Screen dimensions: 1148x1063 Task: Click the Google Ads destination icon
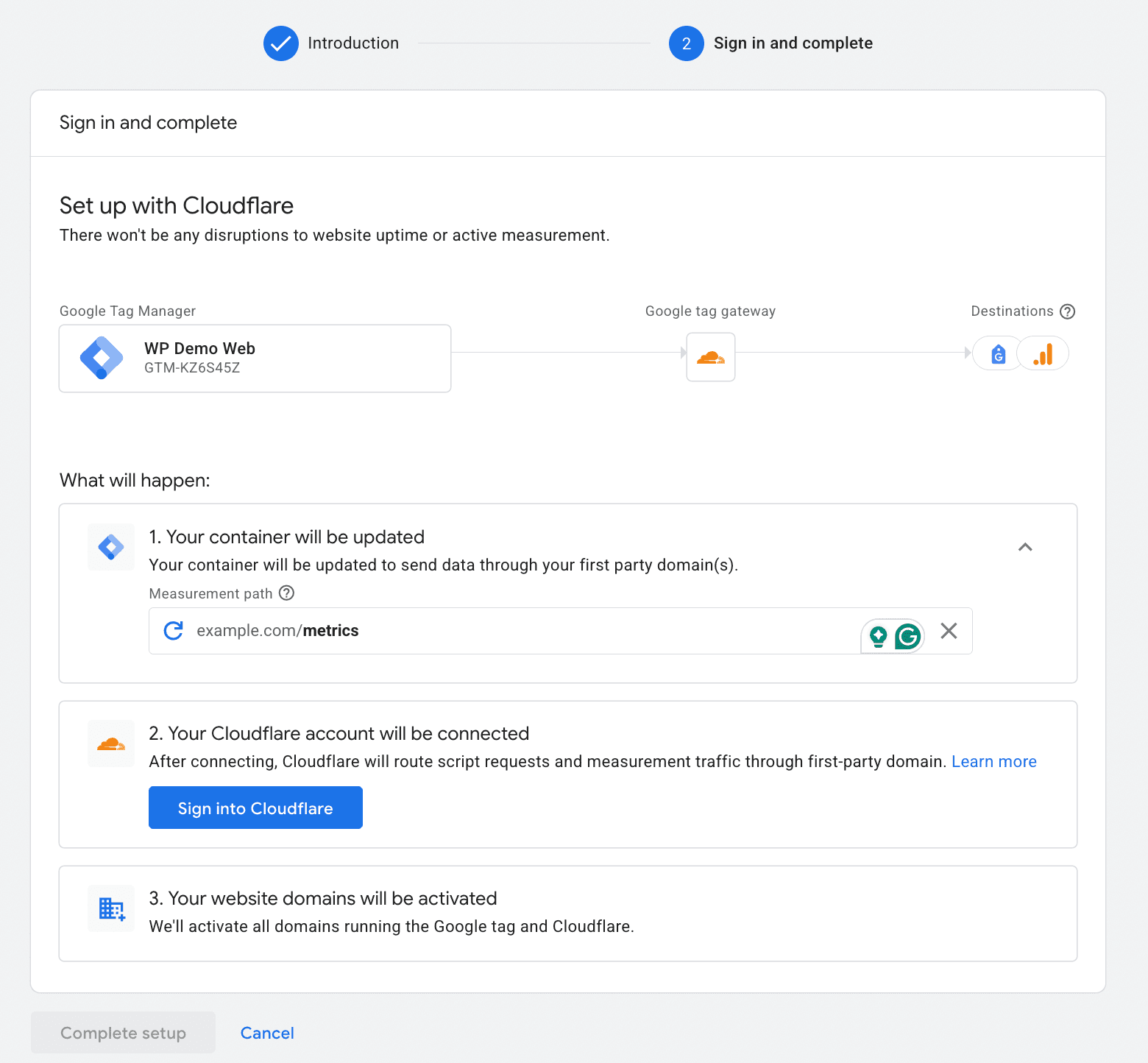pyautogui.click(x=998, y=354)
